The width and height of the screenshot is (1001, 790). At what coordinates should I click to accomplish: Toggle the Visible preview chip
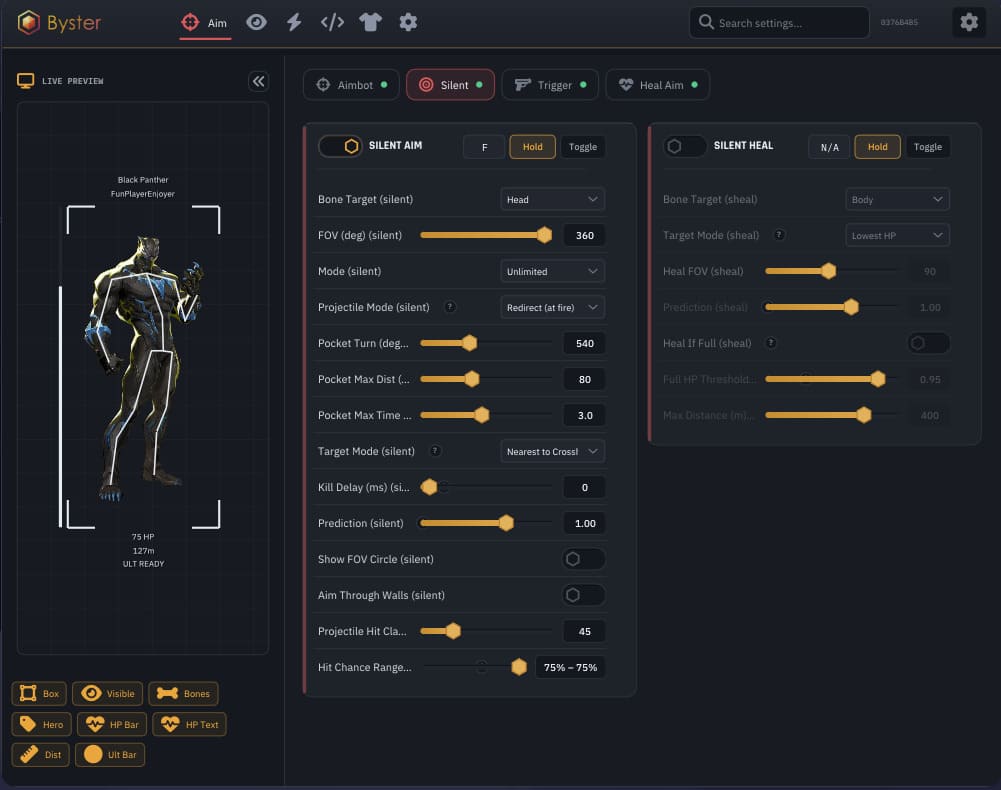pyautogui.click(x=107, y=694)
